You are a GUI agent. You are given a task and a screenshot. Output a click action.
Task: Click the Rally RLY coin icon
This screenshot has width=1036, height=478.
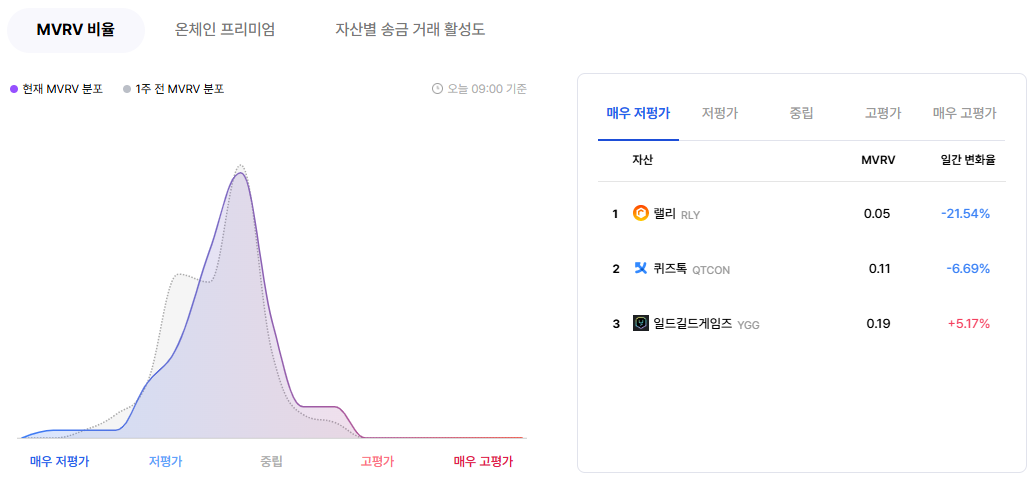click(x=641, y=214)
